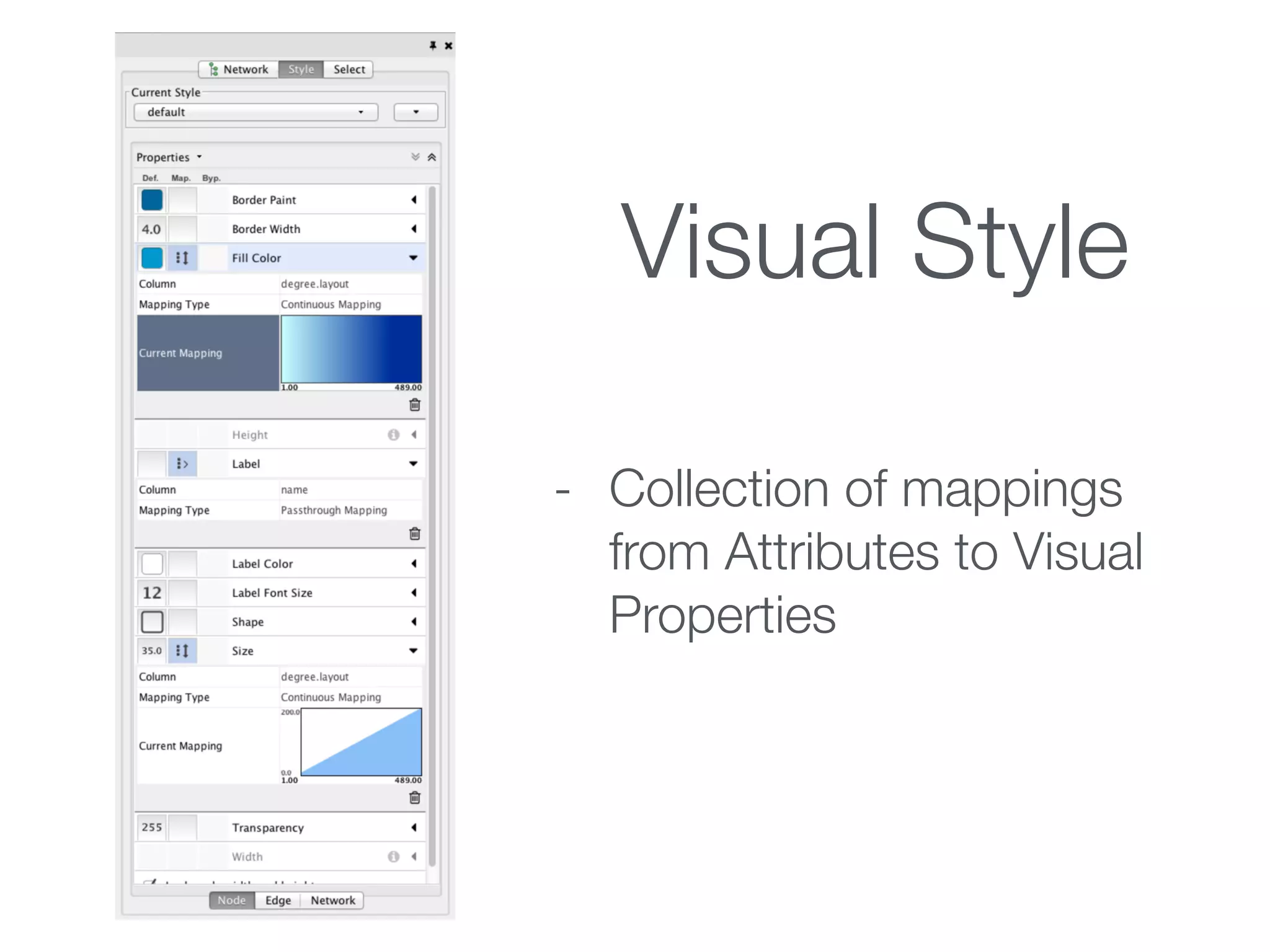Image resolution: width=1270 pixels, height=952 pixels.
Task: Click the Transparency mapping cell
Action: (x=183, y=827)
